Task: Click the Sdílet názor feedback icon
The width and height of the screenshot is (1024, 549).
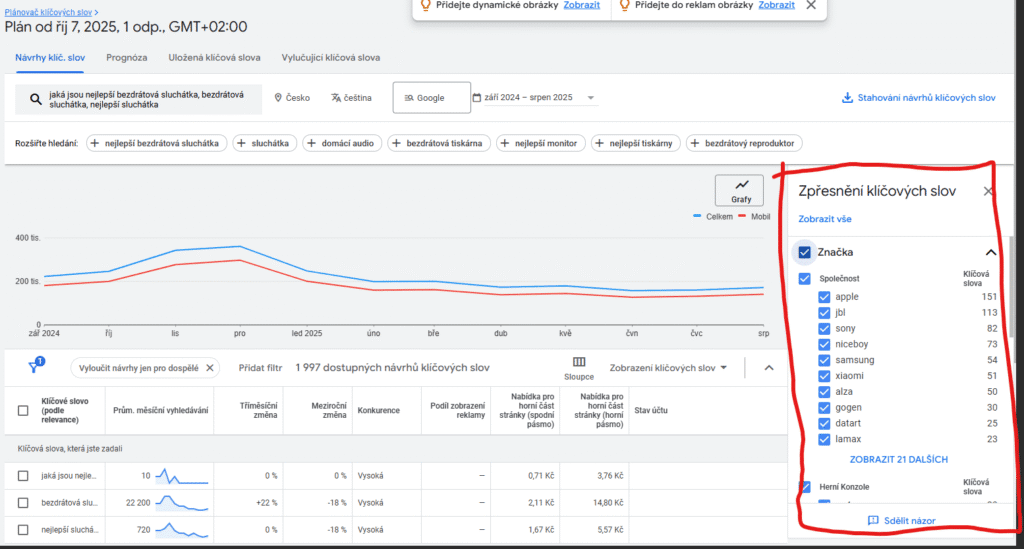Action: (x=873, y=521)
